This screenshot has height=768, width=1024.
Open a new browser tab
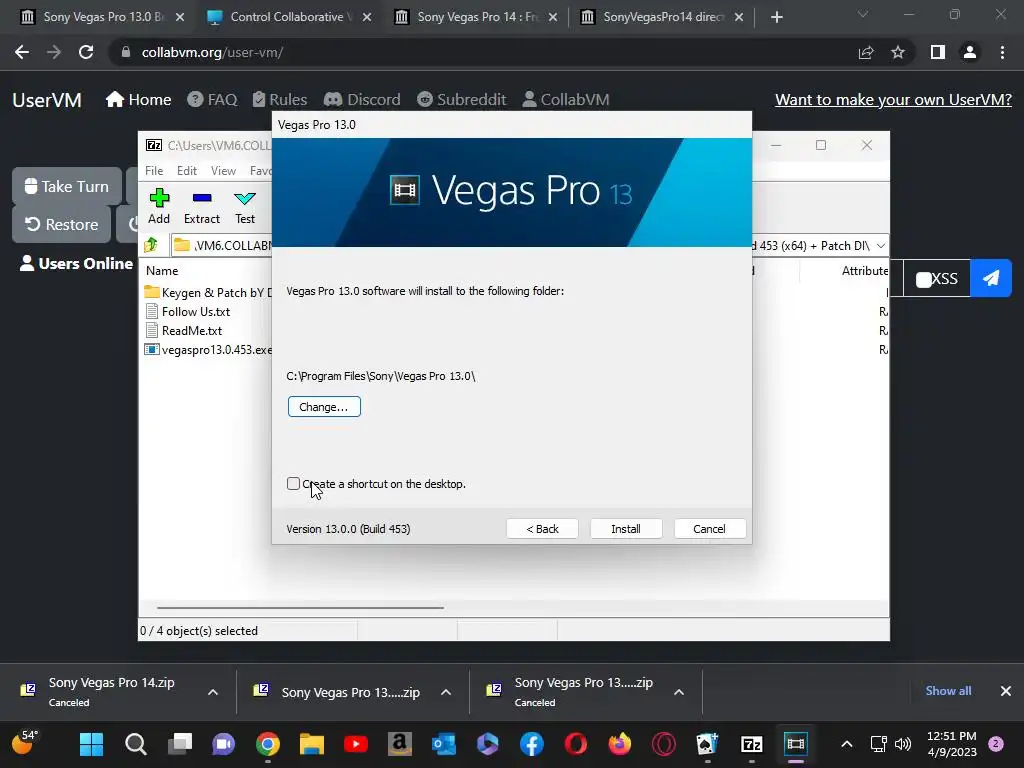click(x=776, y=17)
